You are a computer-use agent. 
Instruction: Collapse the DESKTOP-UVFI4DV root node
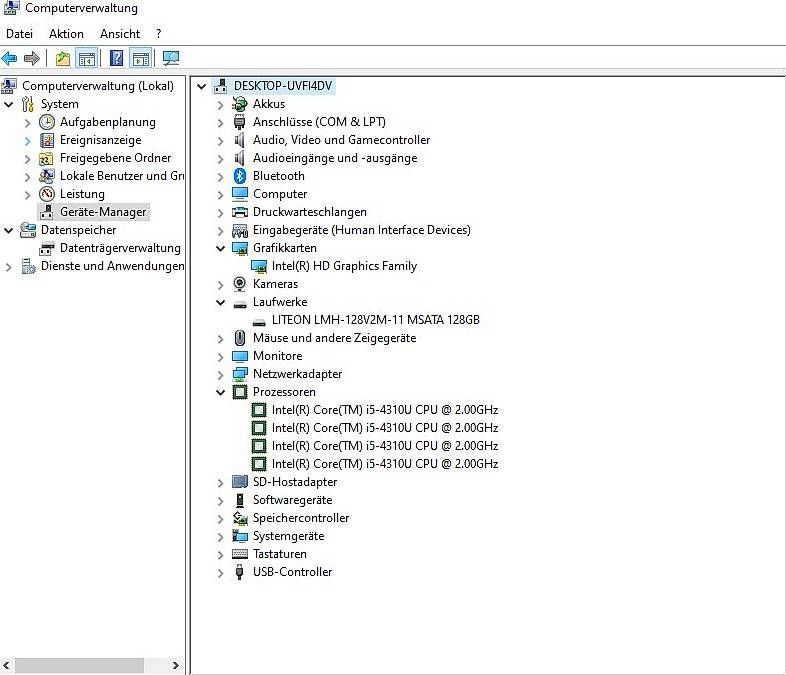click(202, 86)
